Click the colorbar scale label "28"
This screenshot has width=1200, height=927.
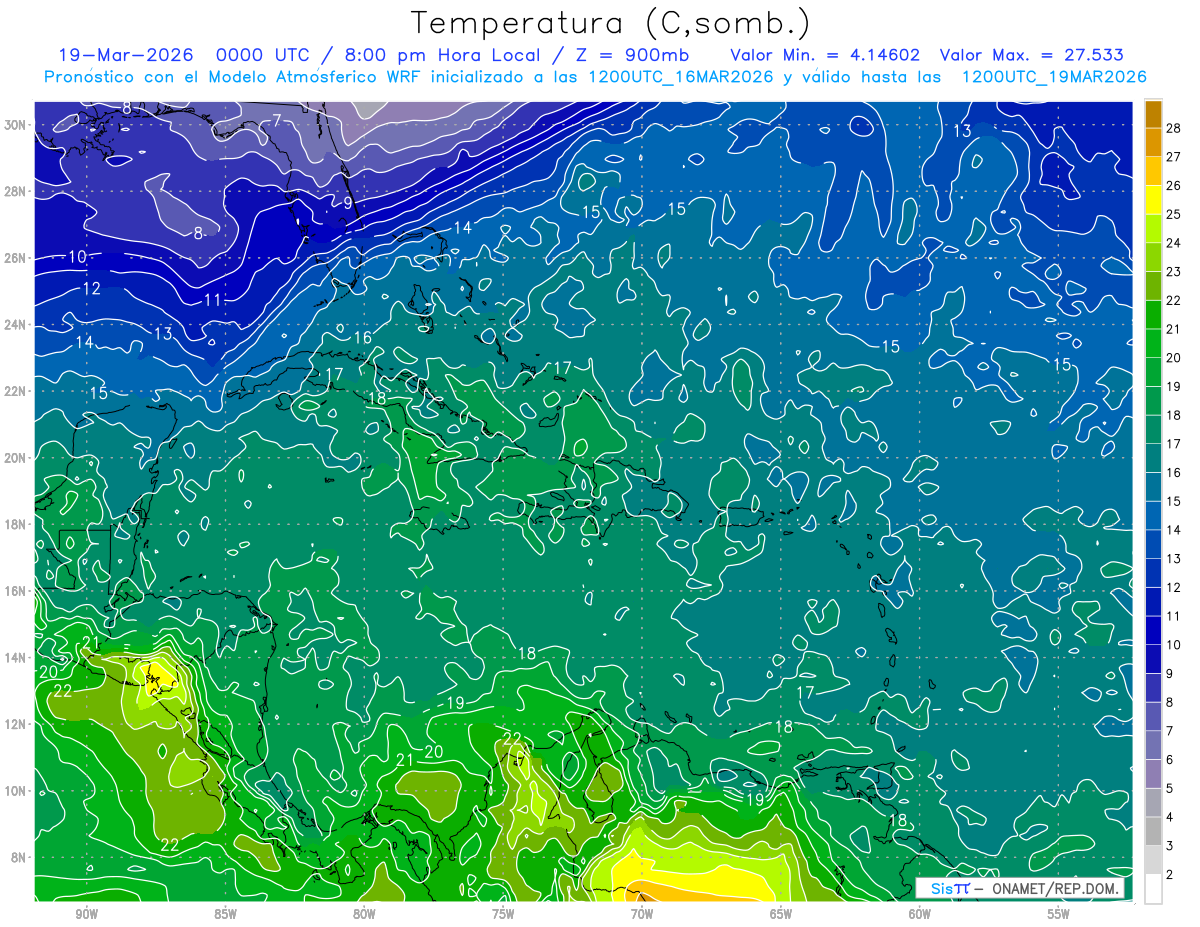point(1173,128)
